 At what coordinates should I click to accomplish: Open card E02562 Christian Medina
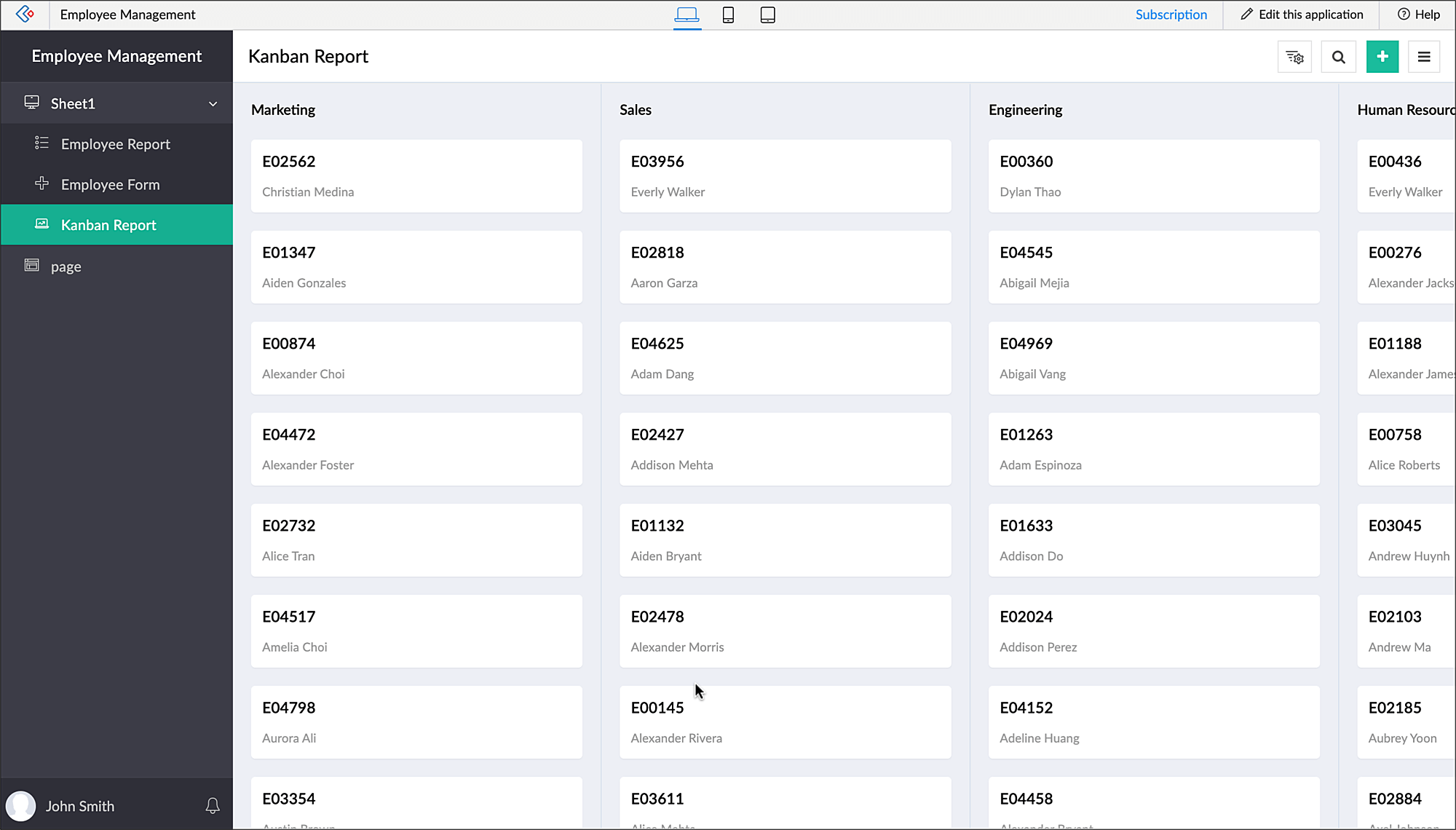pyautogui.click(x=416, y=176)
